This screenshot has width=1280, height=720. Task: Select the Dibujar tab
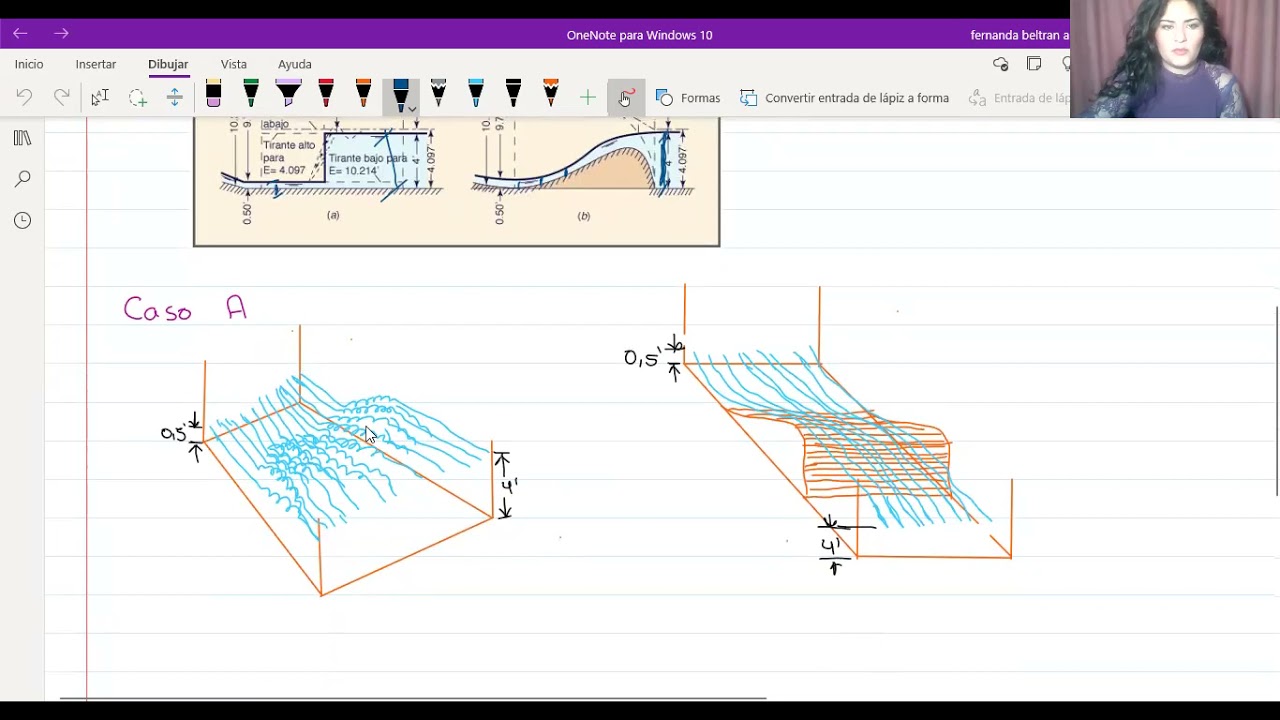click(x=168, y=64)
